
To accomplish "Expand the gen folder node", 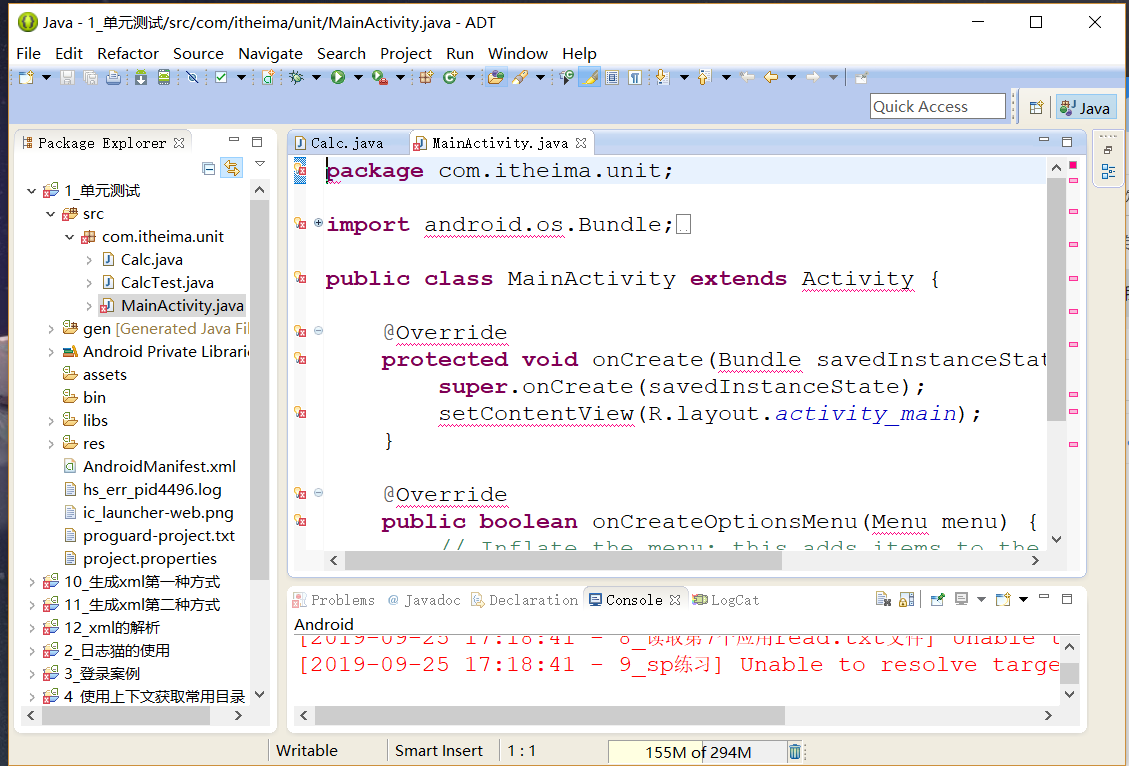I will 50,329.
